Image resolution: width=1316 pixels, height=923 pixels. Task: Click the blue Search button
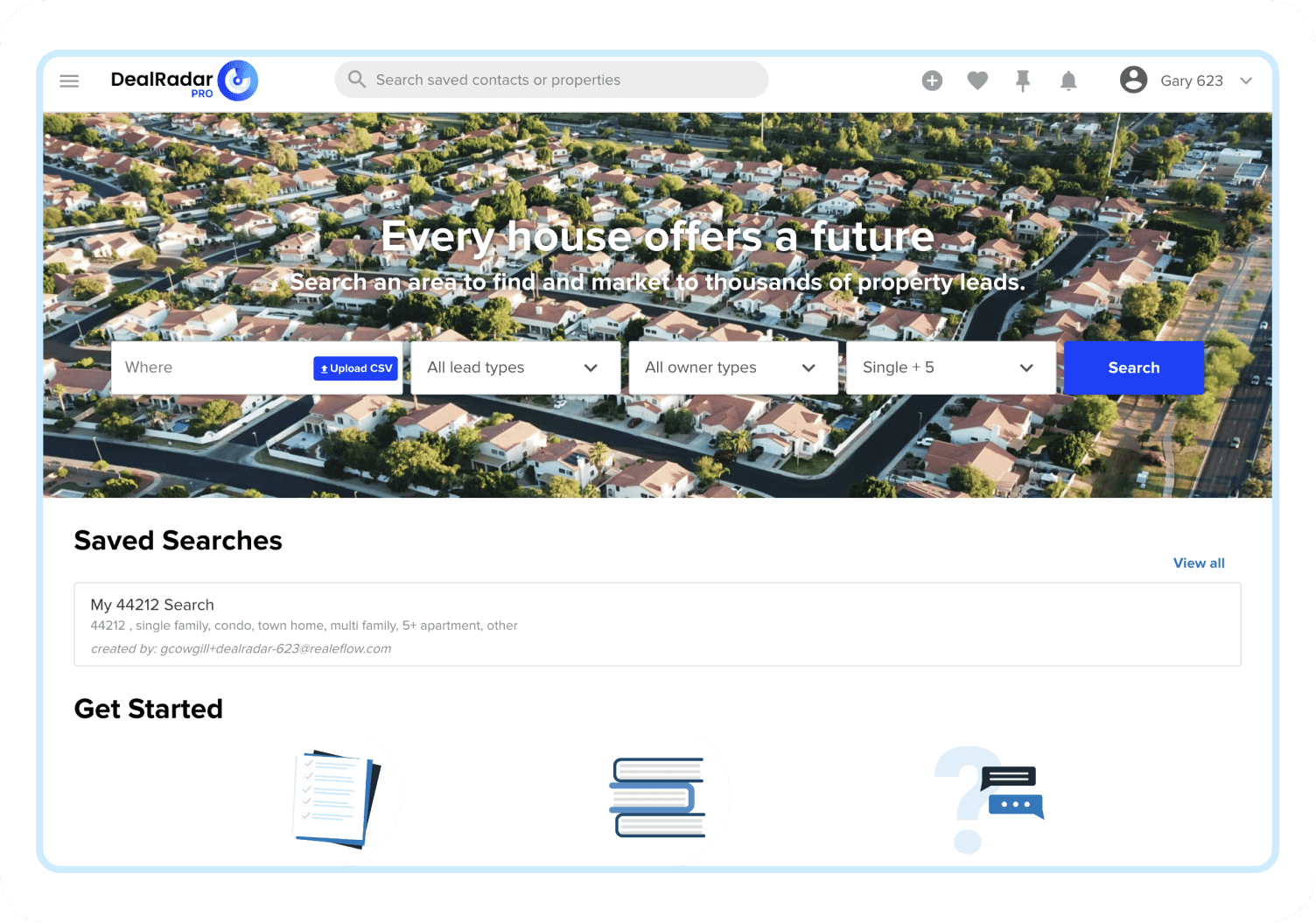point(1134,367)
